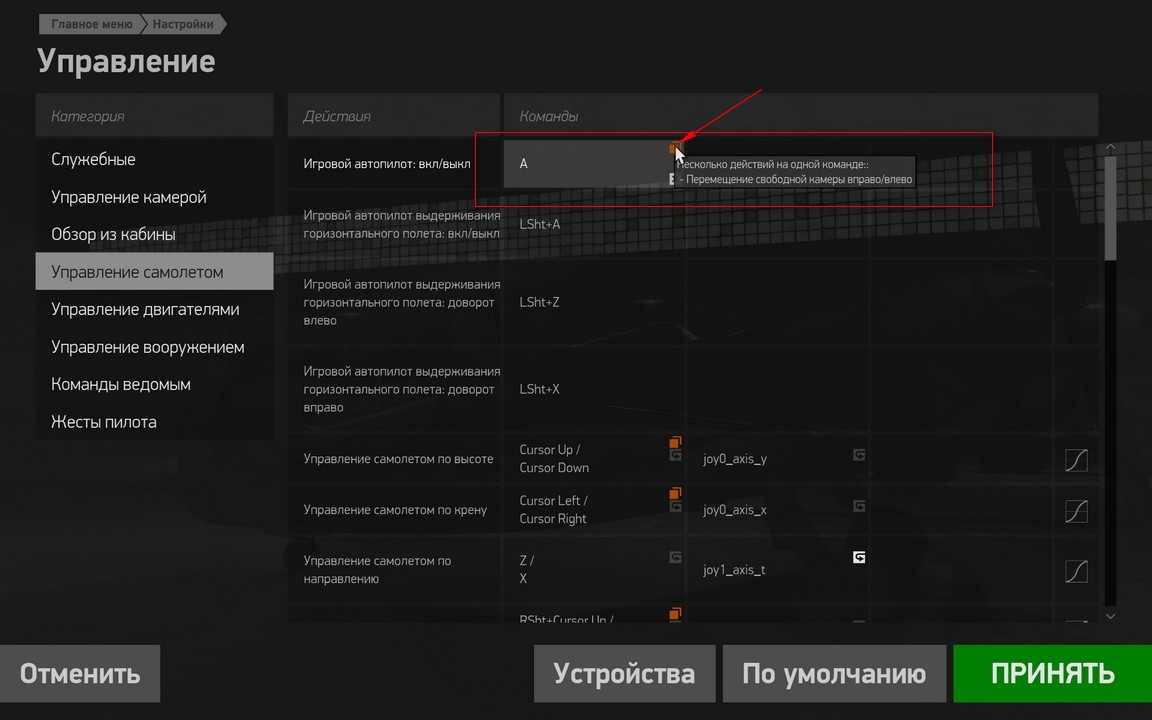The image size is (1152, 720).
Task: Open the Настройки breadcrumb
Action: click(183, 24)
